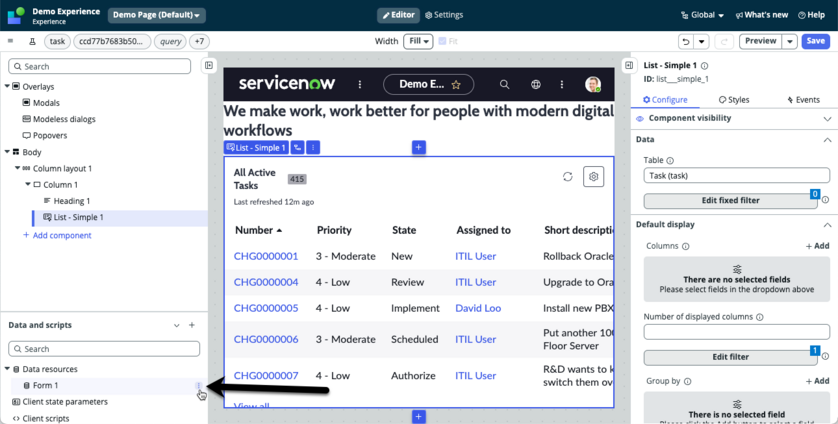Viewport: 838px width, 424px height.
Task: Collapse the left tree panel with its toggle icon
Action: point(209,65)
